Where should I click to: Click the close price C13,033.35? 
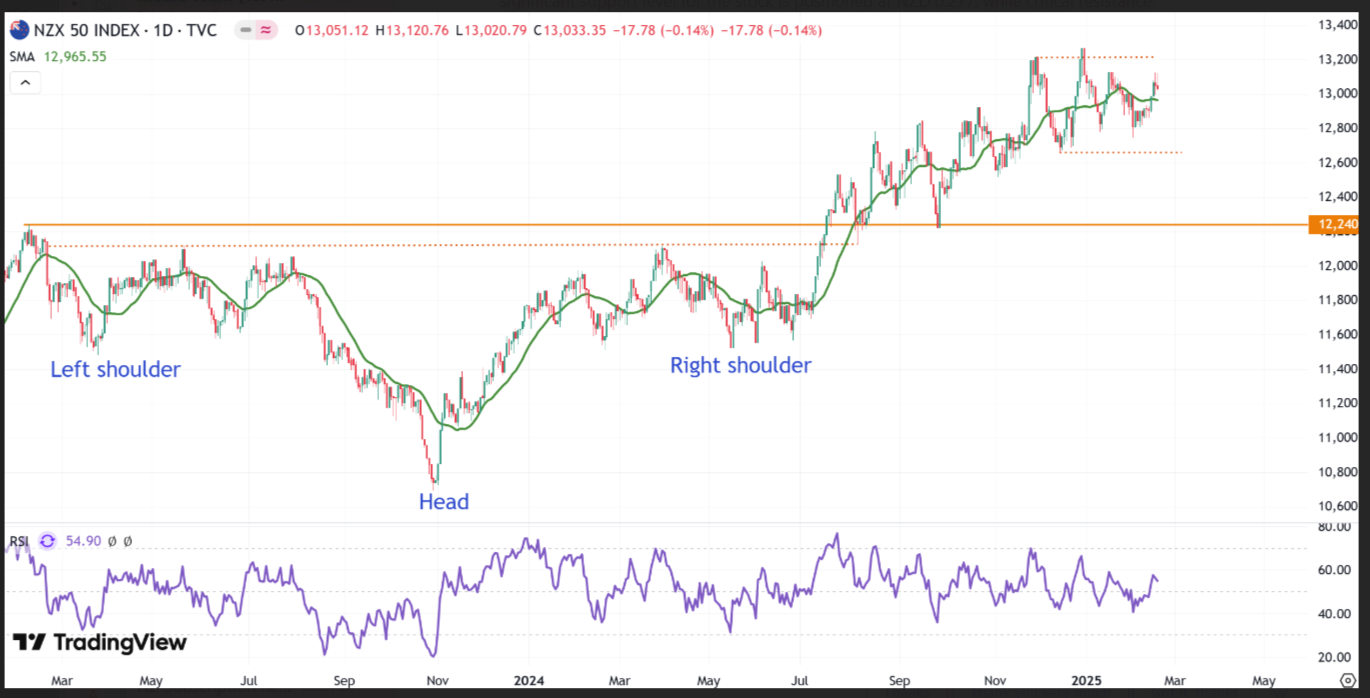[x=569, y=31]
